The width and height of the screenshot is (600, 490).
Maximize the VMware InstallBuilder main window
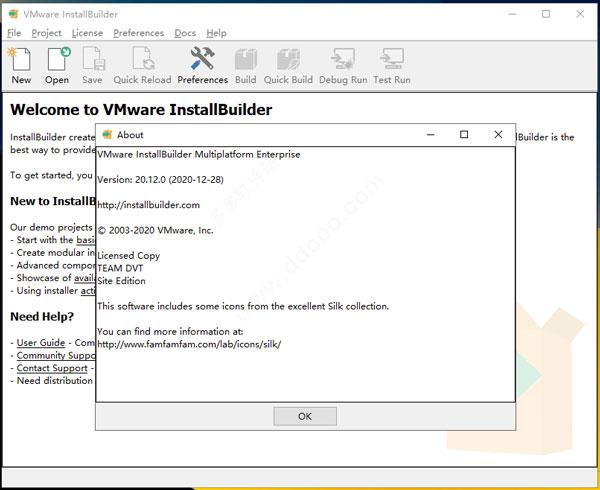click(x=546, y=14)
